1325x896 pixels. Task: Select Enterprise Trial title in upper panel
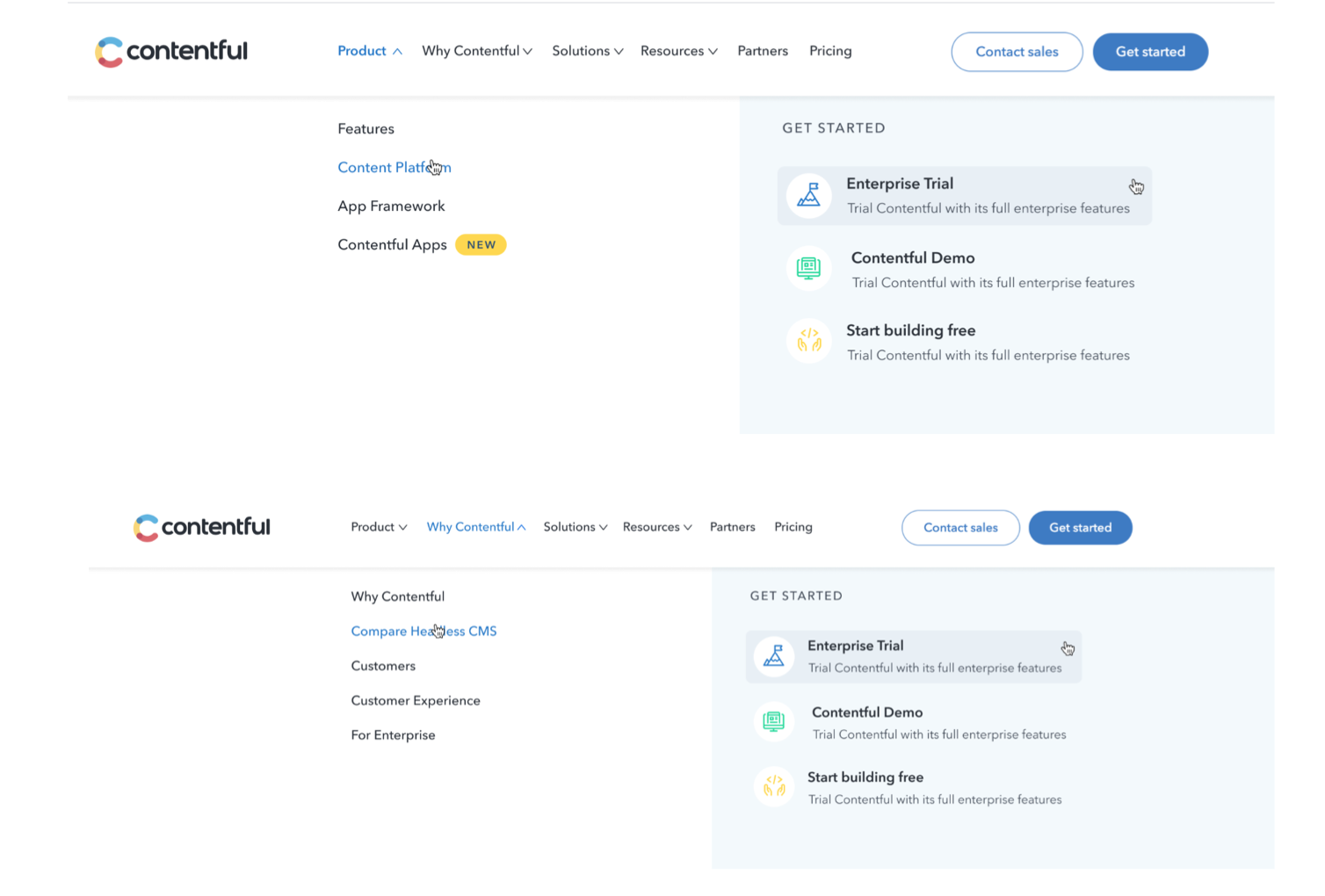[900, 184]
